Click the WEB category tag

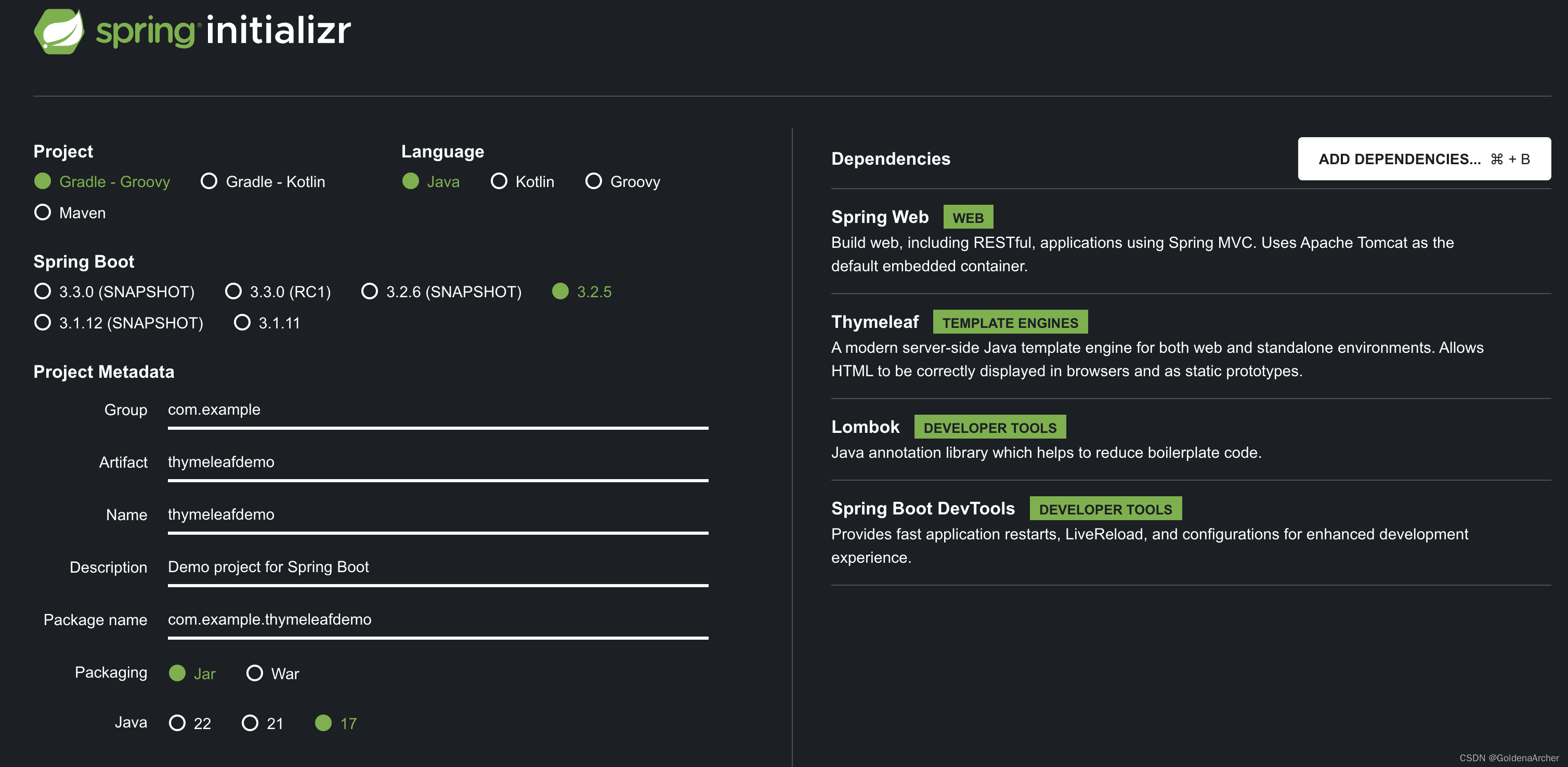tap(968, 217)
